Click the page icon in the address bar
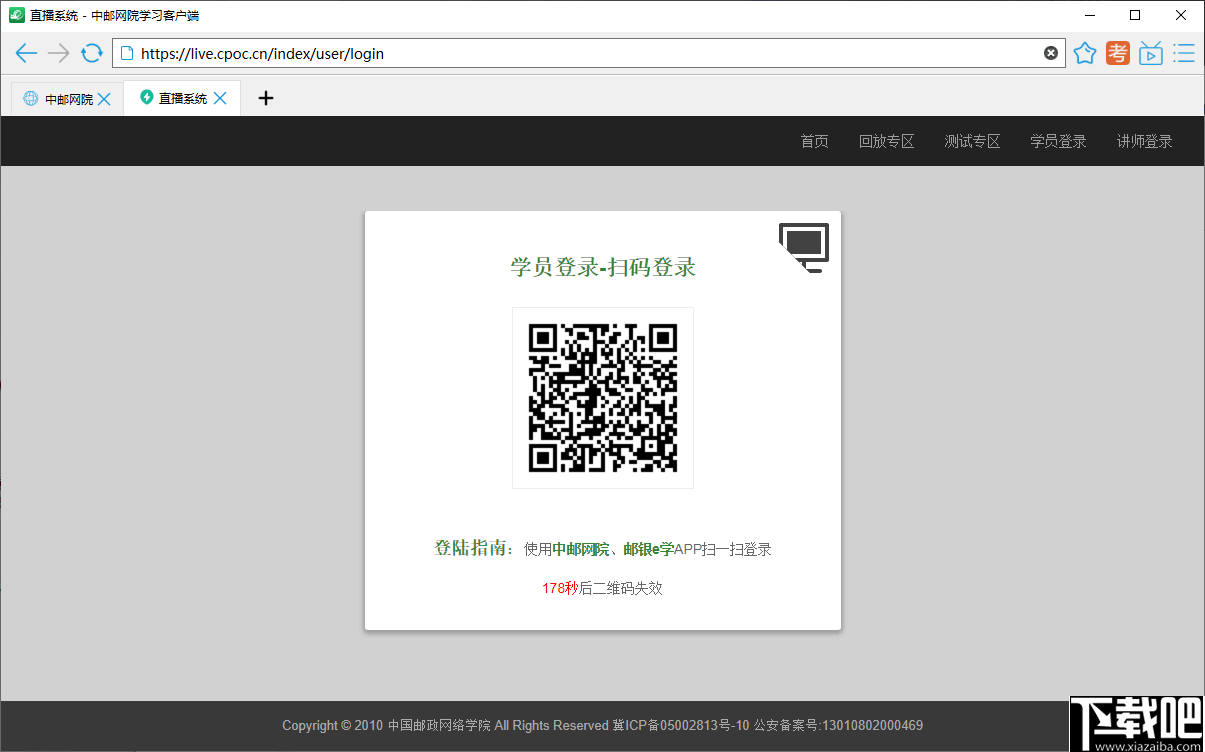This screenshot has height=752, width=1205. coord(127,54)
